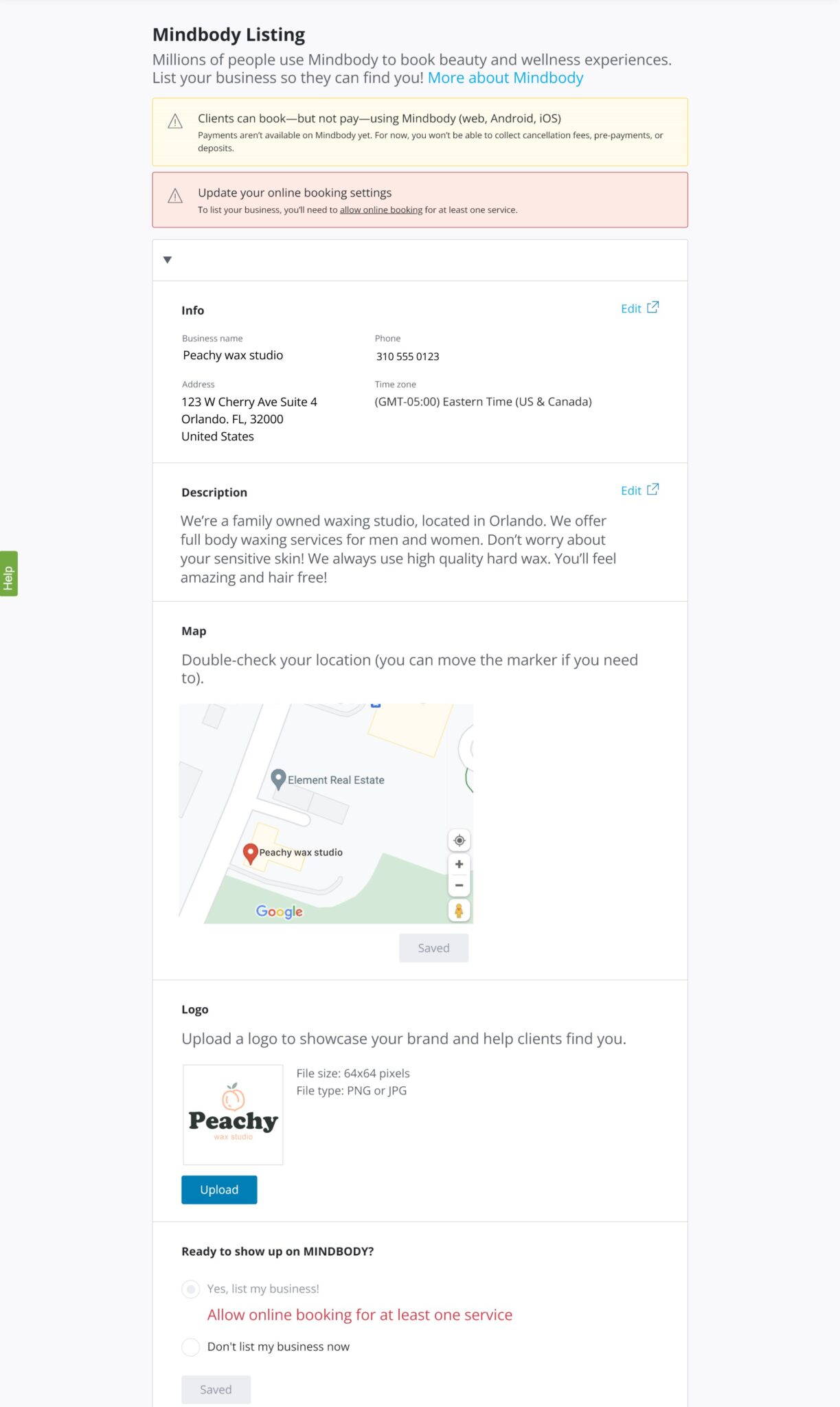Click the Element Real Estate map marker
The image size is (840, 1407).
pos(279,778)
